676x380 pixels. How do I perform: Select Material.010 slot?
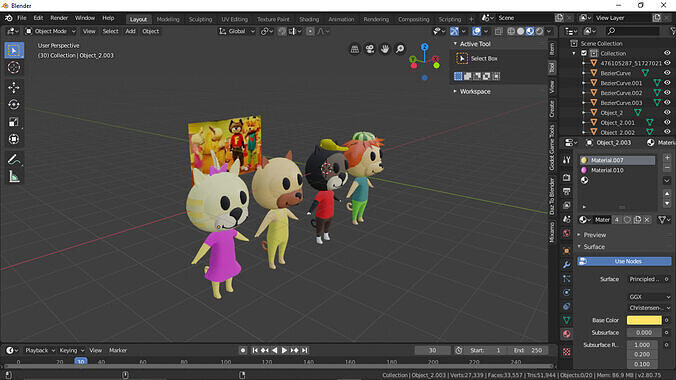pos(617,170)
